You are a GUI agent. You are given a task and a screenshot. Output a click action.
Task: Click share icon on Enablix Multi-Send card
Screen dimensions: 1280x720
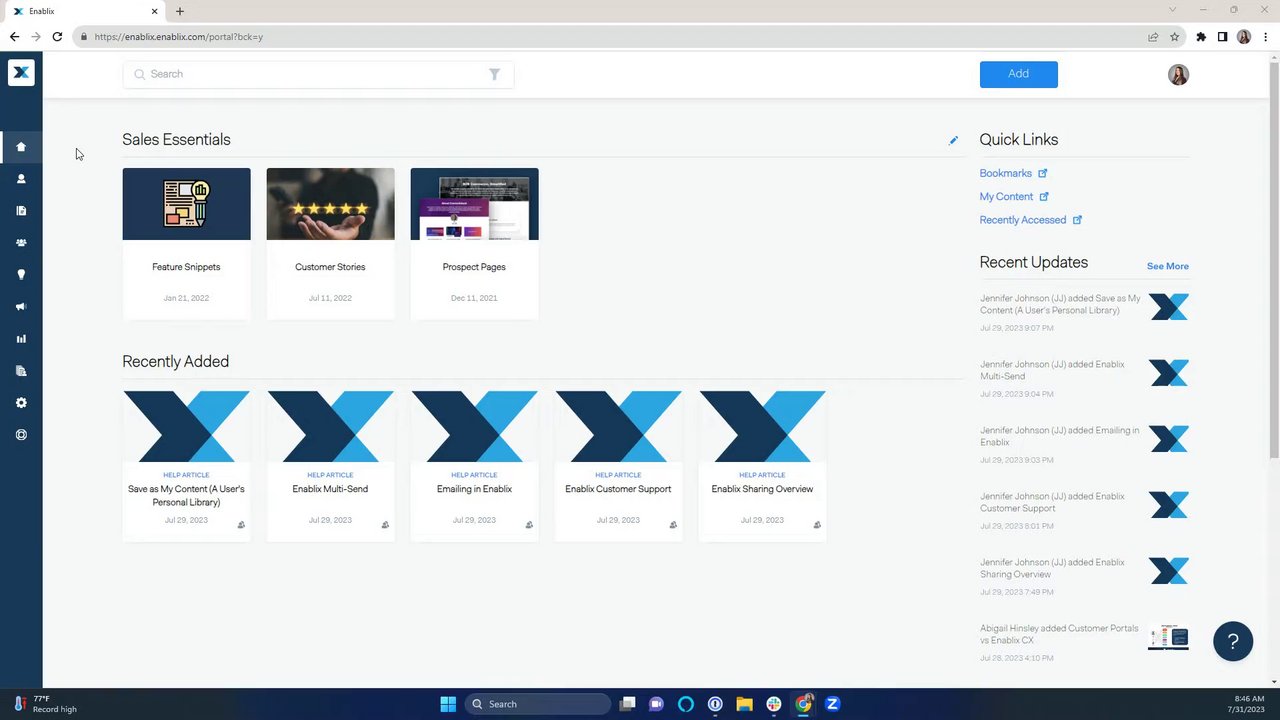pos(385,525)
